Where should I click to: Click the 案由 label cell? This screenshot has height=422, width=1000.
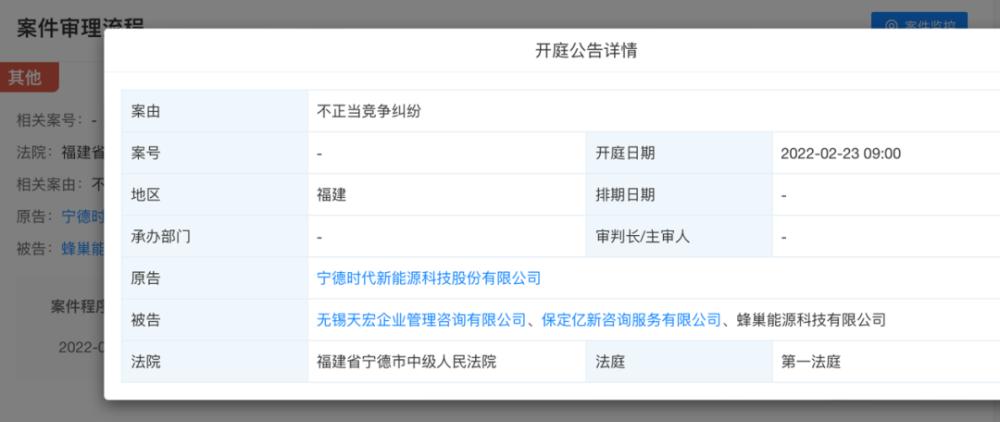[215, 112]
